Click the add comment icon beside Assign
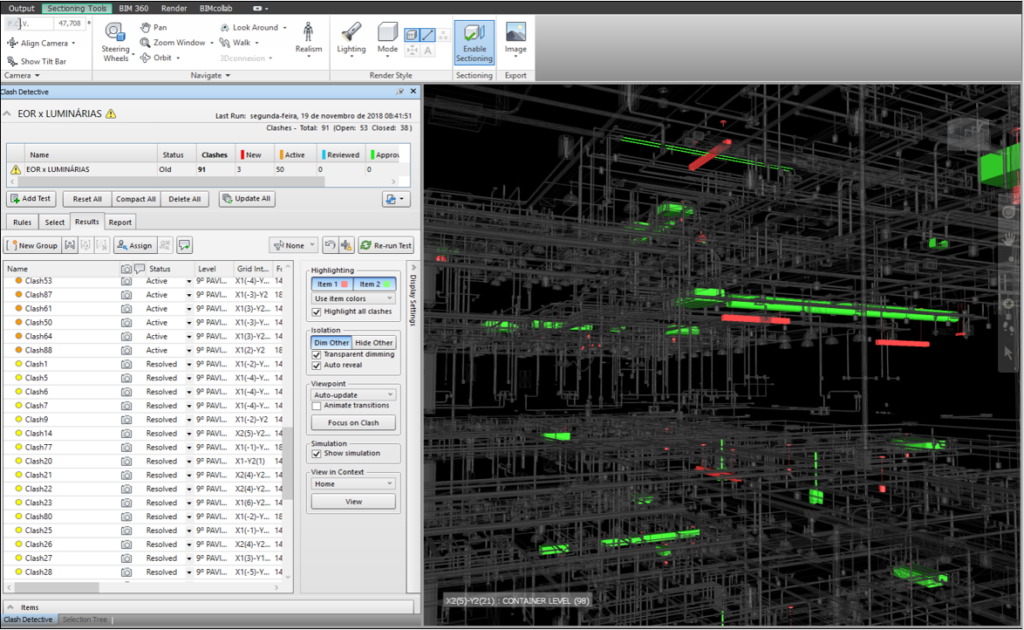1024x630 pixels. click(185, 245)
